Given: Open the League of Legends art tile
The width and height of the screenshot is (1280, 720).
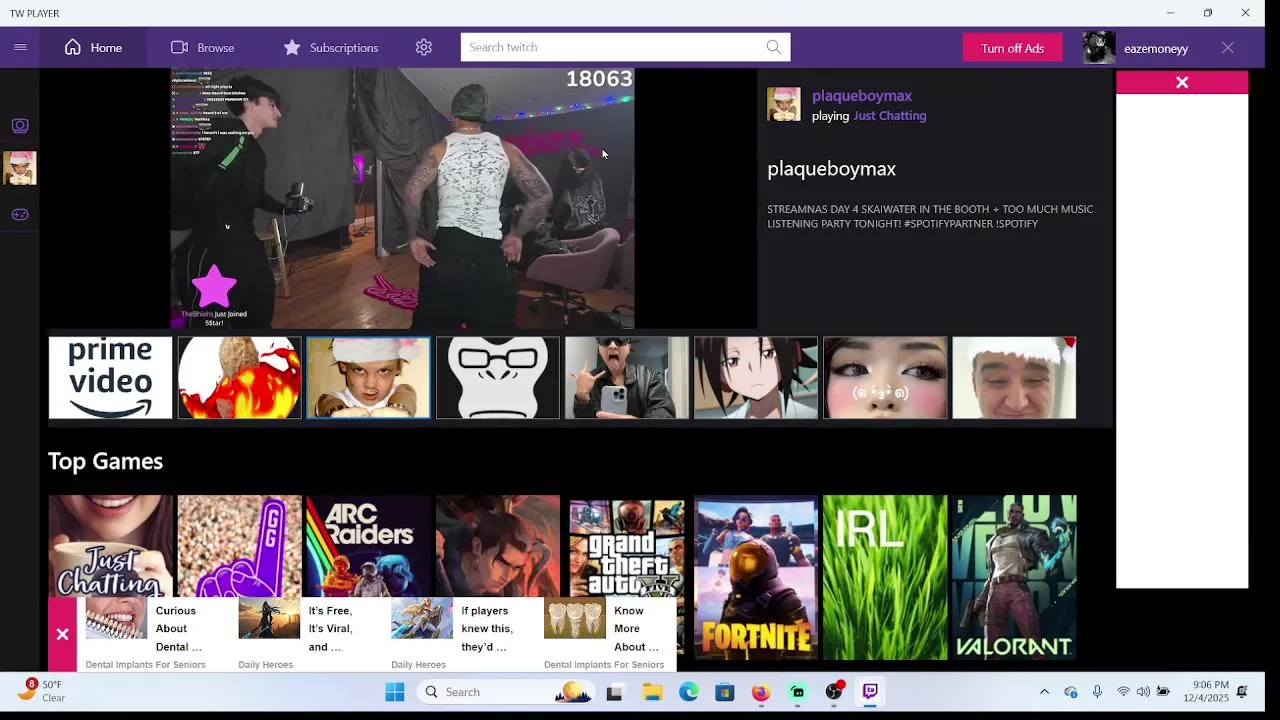Looking at the screenshot, I should [497, 545].
